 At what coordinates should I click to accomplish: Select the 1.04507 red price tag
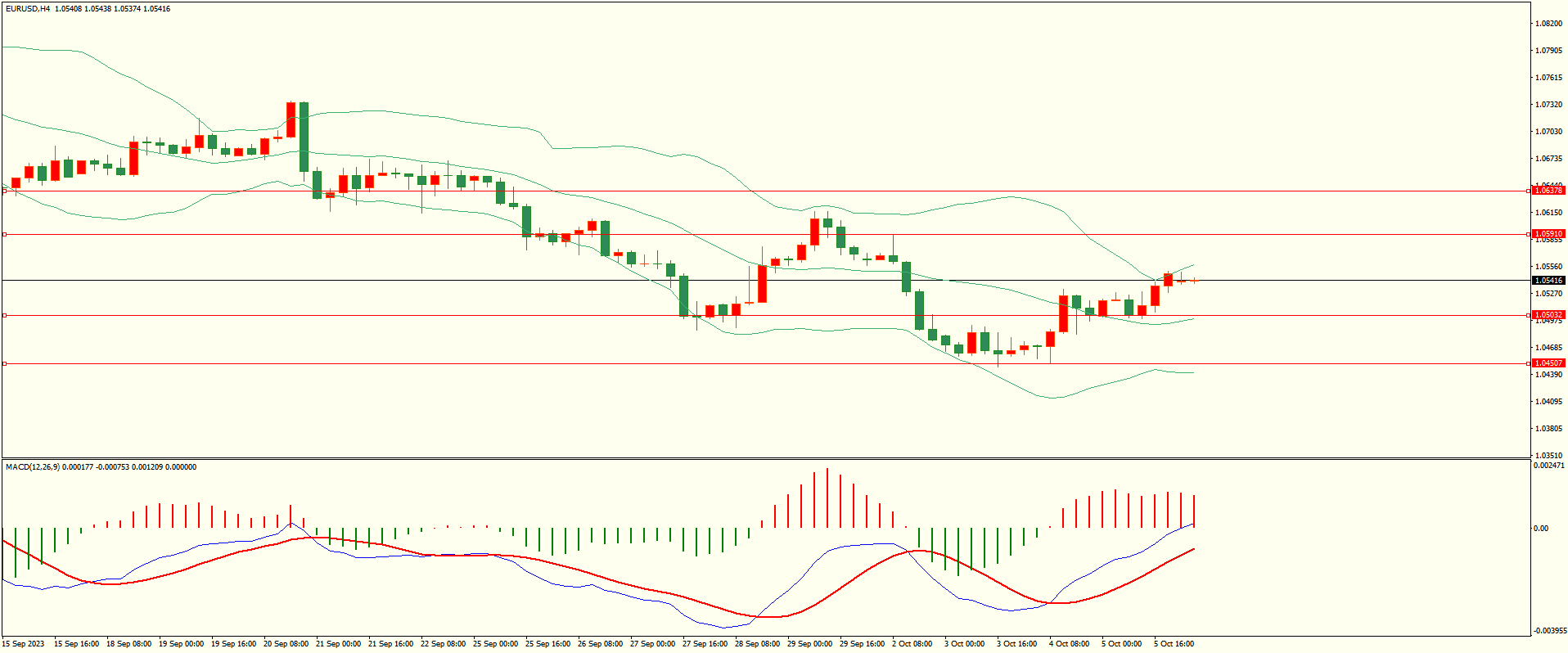point(1548,363)
